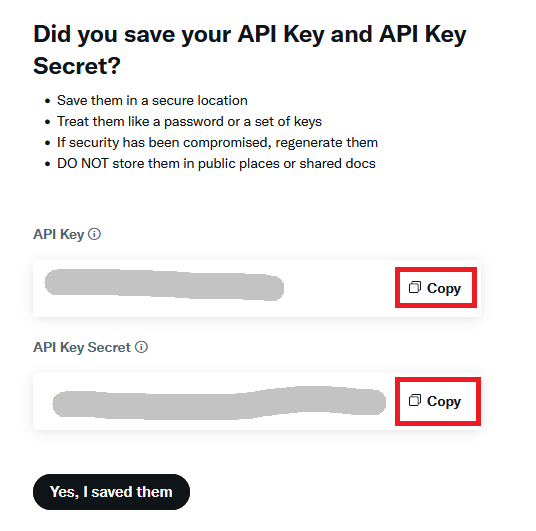Click the clipboard icon in the API Key Secret row

tap(415, 400)
